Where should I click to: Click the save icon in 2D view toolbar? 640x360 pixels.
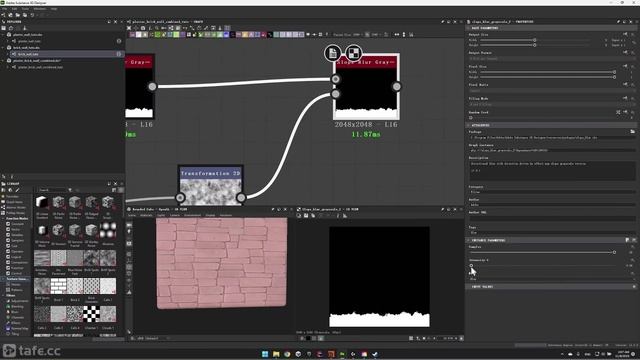tap(306, 216)
